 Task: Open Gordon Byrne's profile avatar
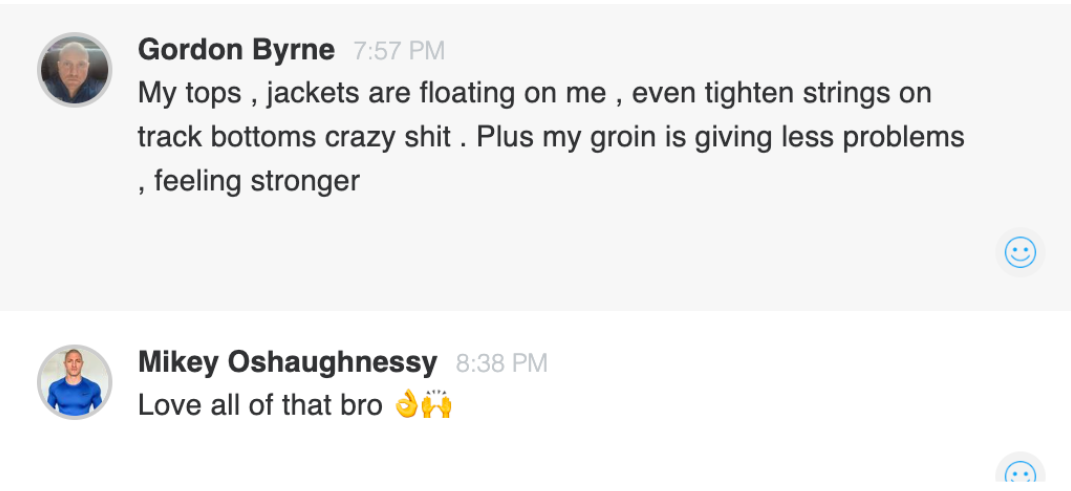click(74, 70)
